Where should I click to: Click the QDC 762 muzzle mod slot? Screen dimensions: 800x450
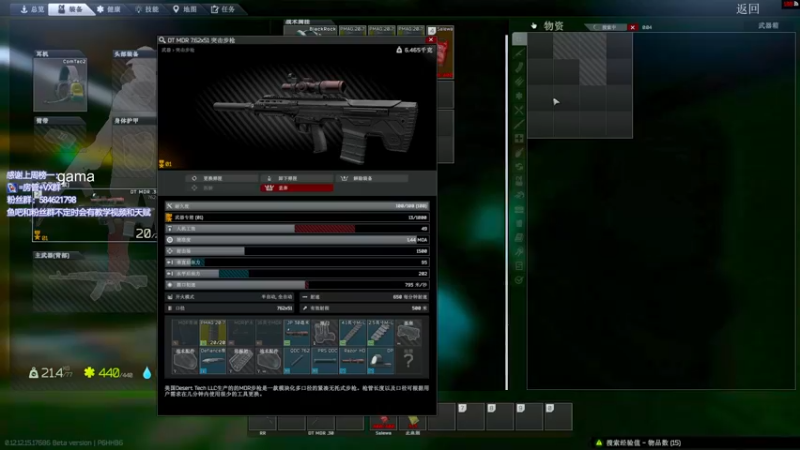297,361
